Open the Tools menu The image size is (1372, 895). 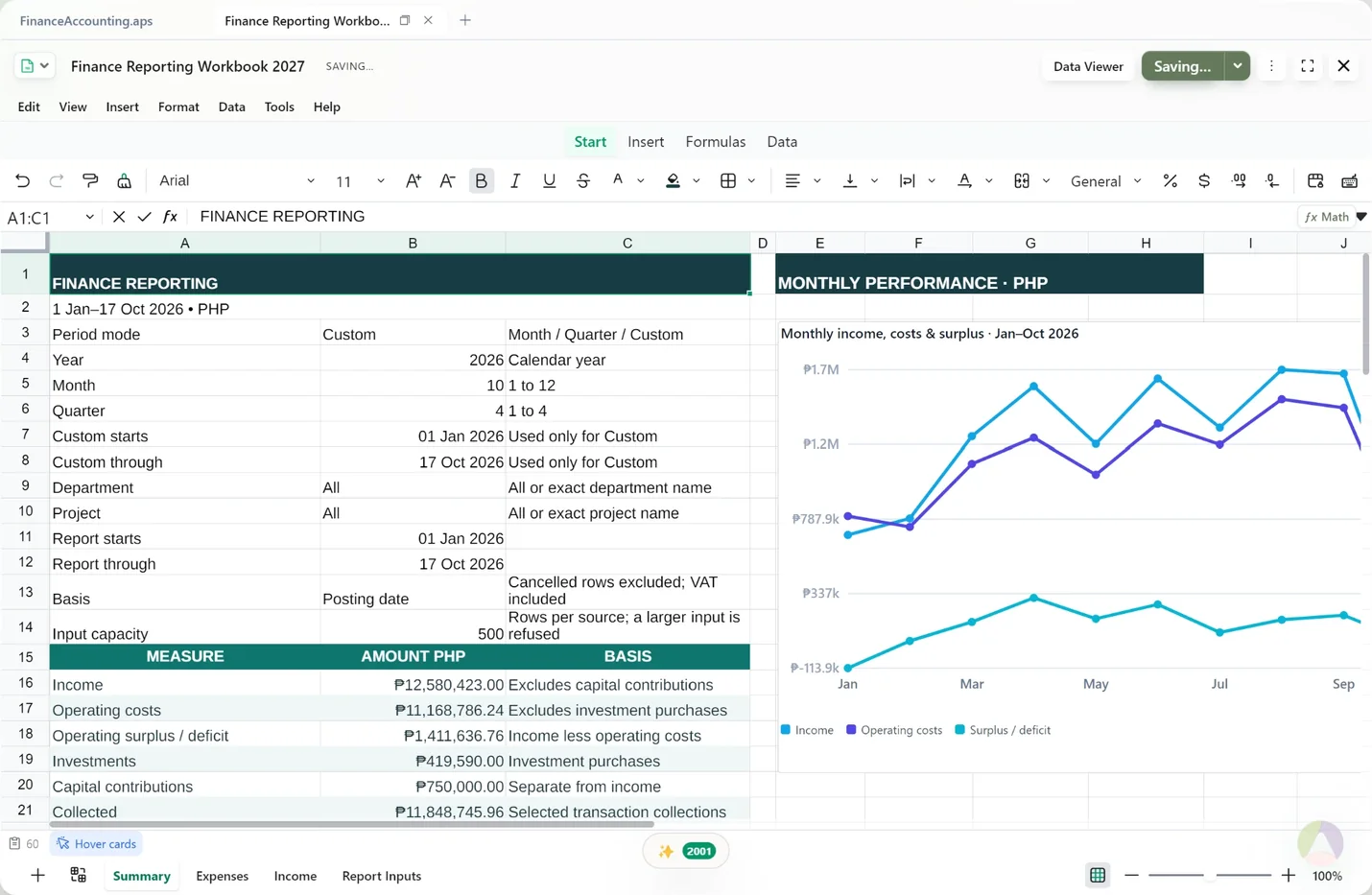coord(279,106)
